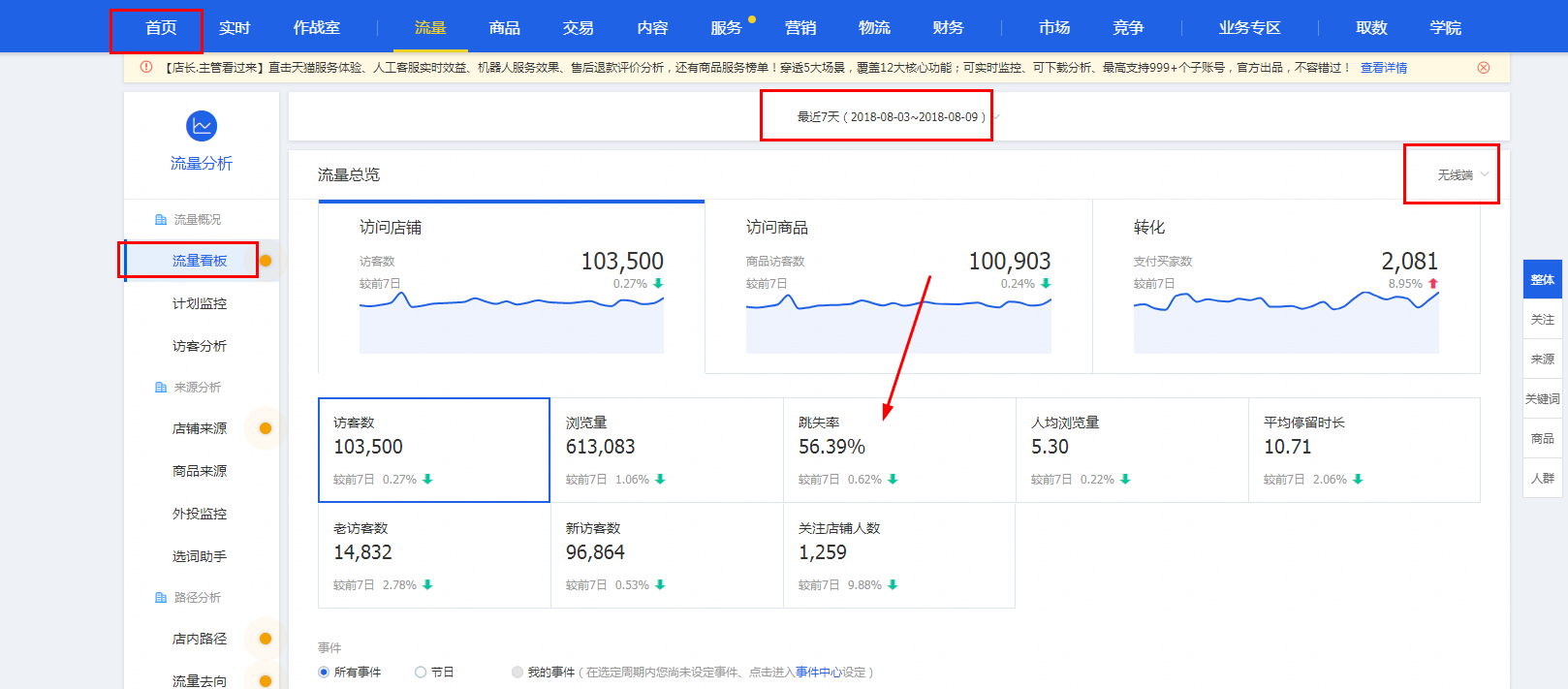This screenshot has width=1568, height=689.
Task: Open the 物流 tab
Action: 874,28
